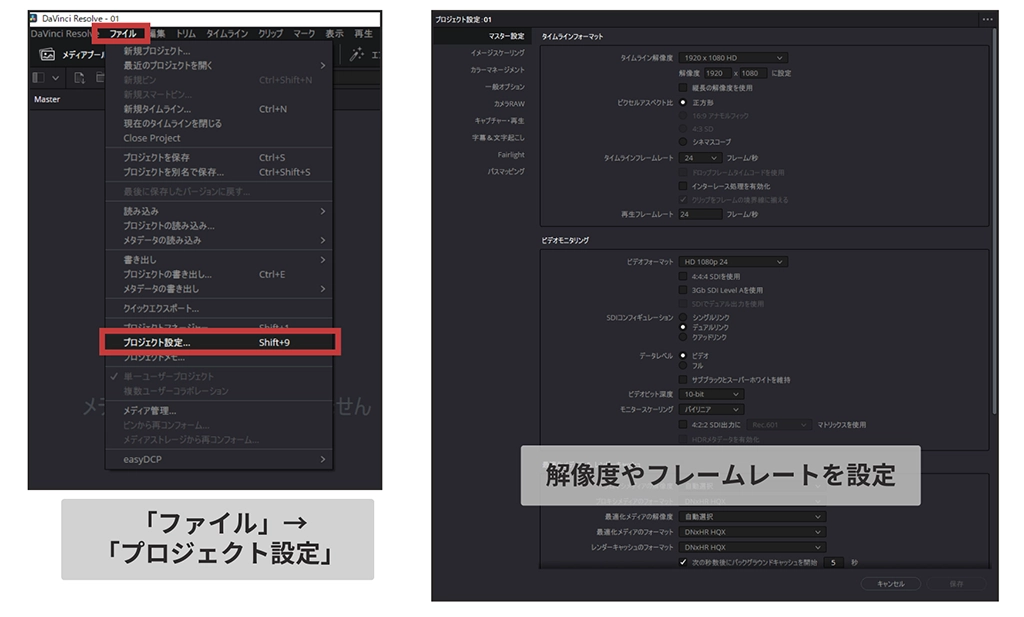1024x617 pixels.
Task: Select 新規タイムライン... in the File menu
Action: (219, 109)
